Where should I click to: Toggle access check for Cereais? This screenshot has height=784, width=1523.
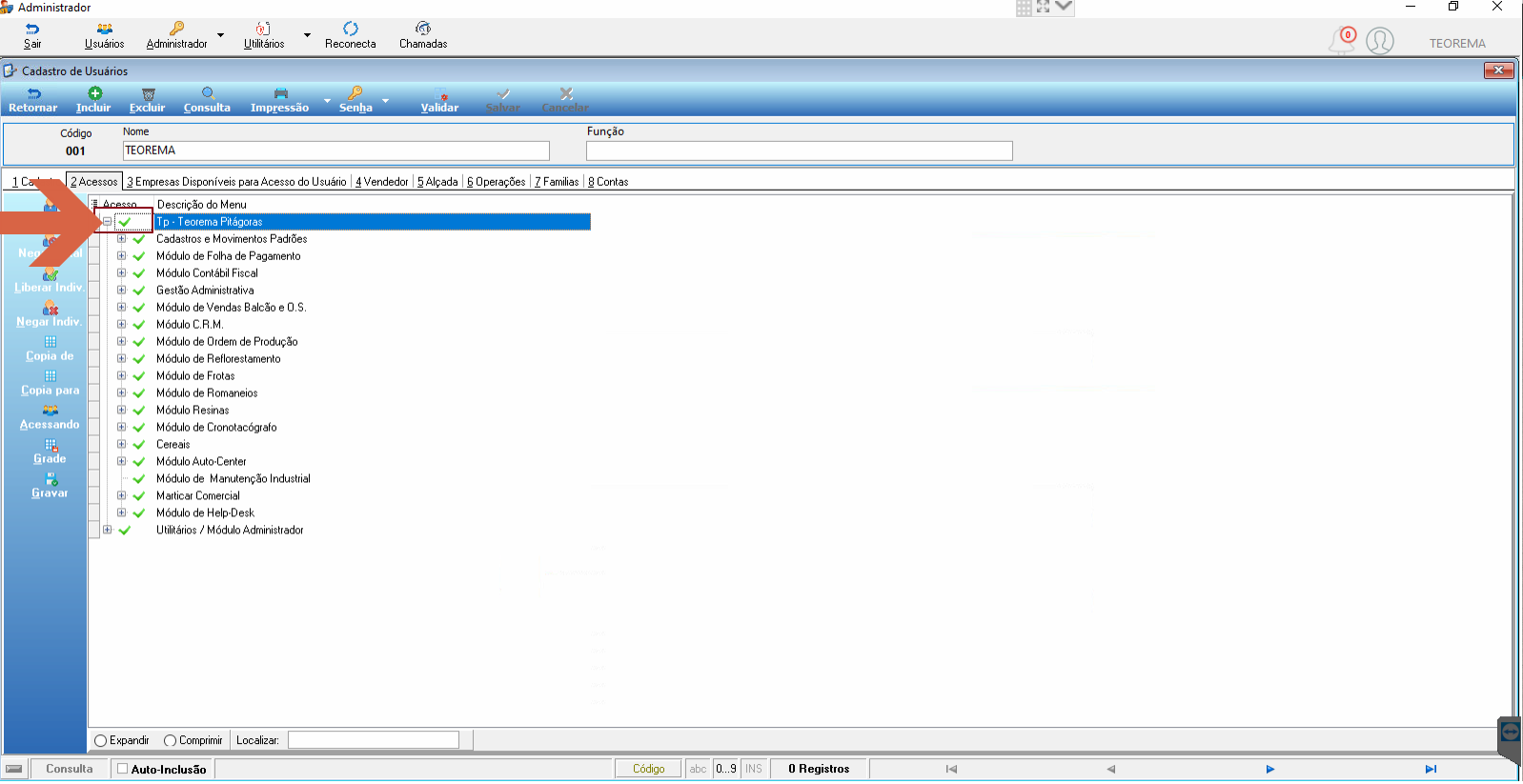tap(139, 445)
